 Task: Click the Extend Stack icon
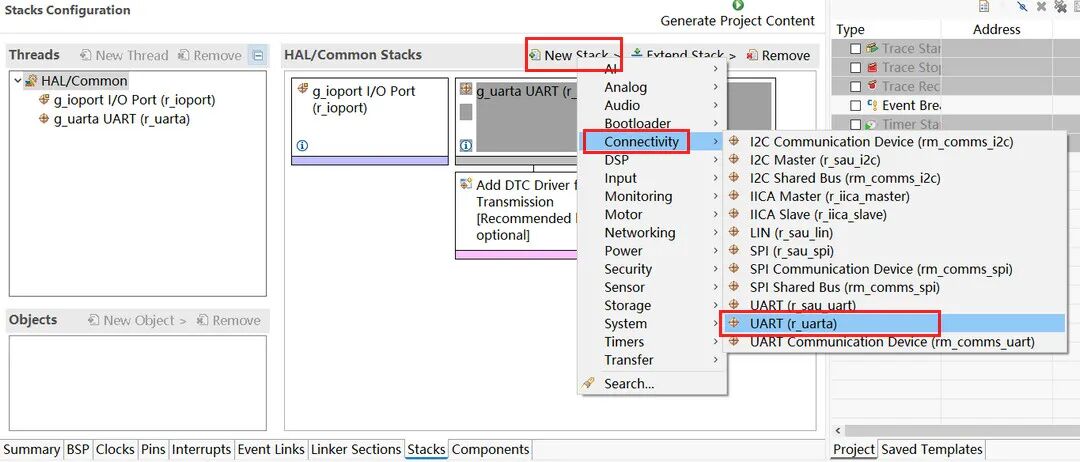637,54
